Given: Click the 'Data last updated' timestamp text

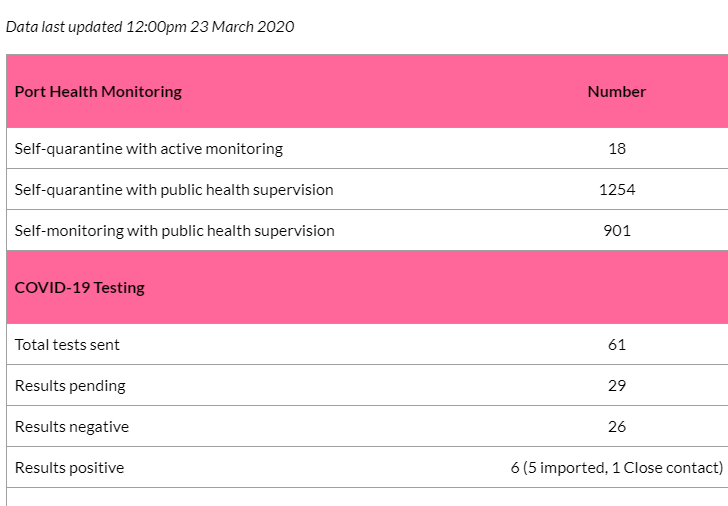Looking at the screenshot, I should click(x=150, y=27).
